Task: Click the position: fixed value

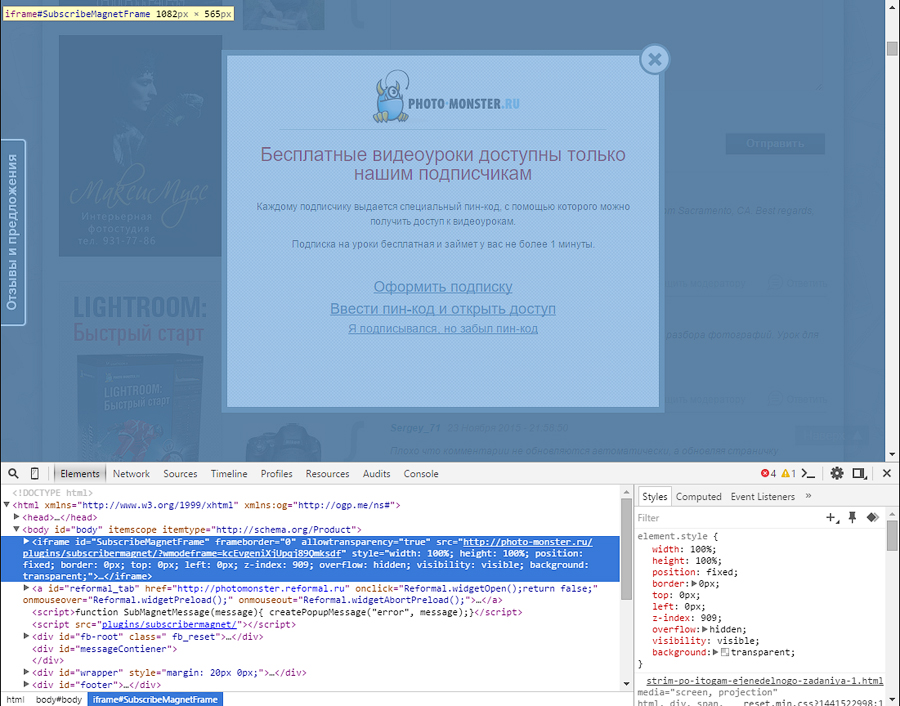Action: [721, 572]
